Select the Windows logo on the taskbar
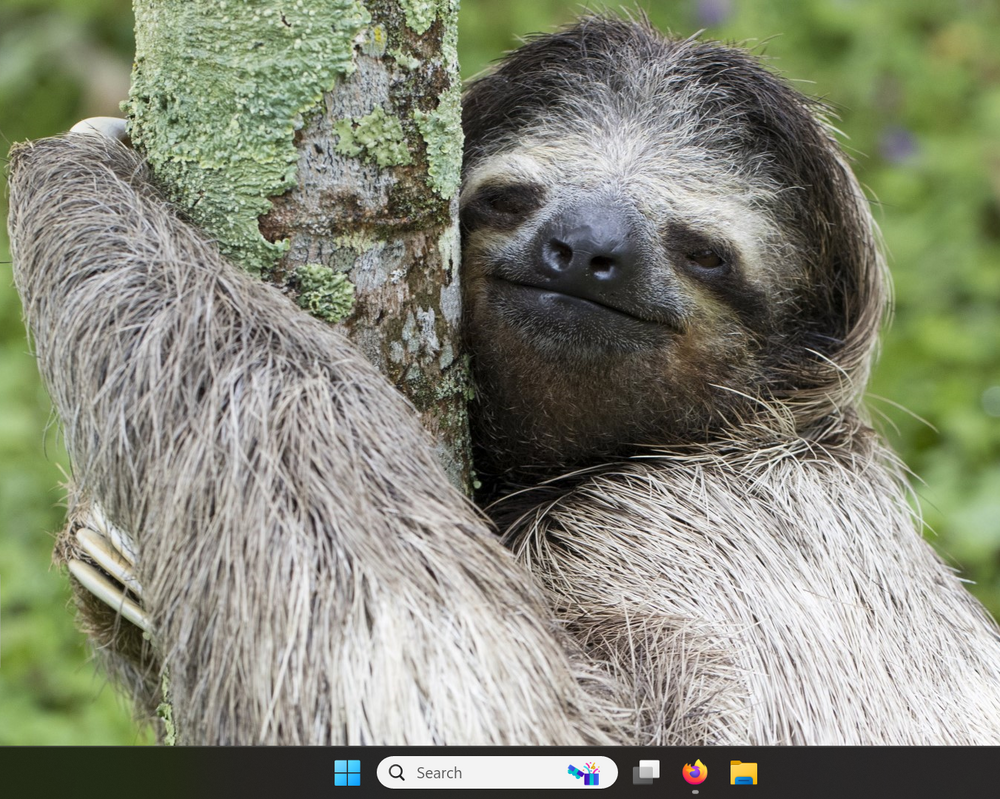This screenshot has width=1000, height=799. pyautogui.click(x=347, y=773)
